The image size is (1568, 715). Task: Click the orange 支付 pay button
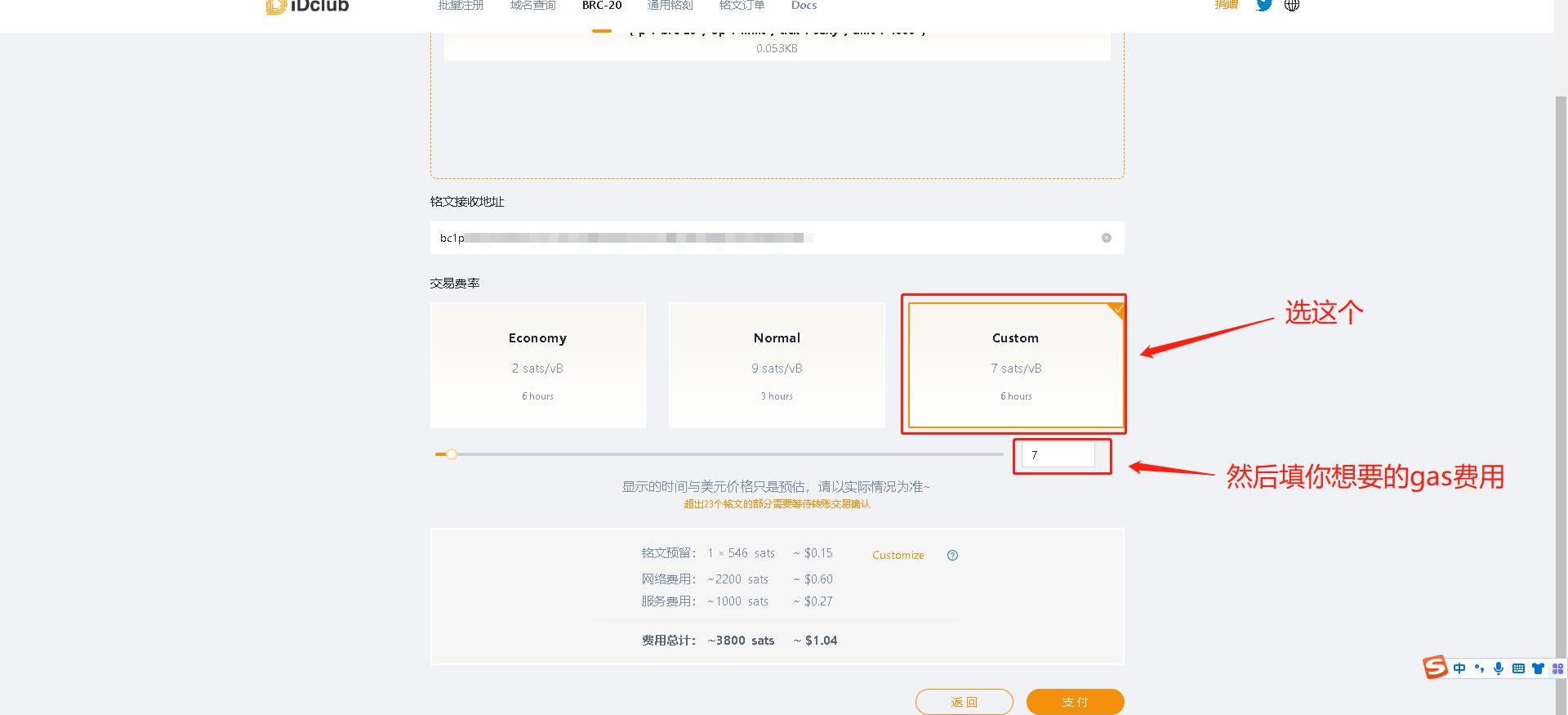tap(1075, 702)
